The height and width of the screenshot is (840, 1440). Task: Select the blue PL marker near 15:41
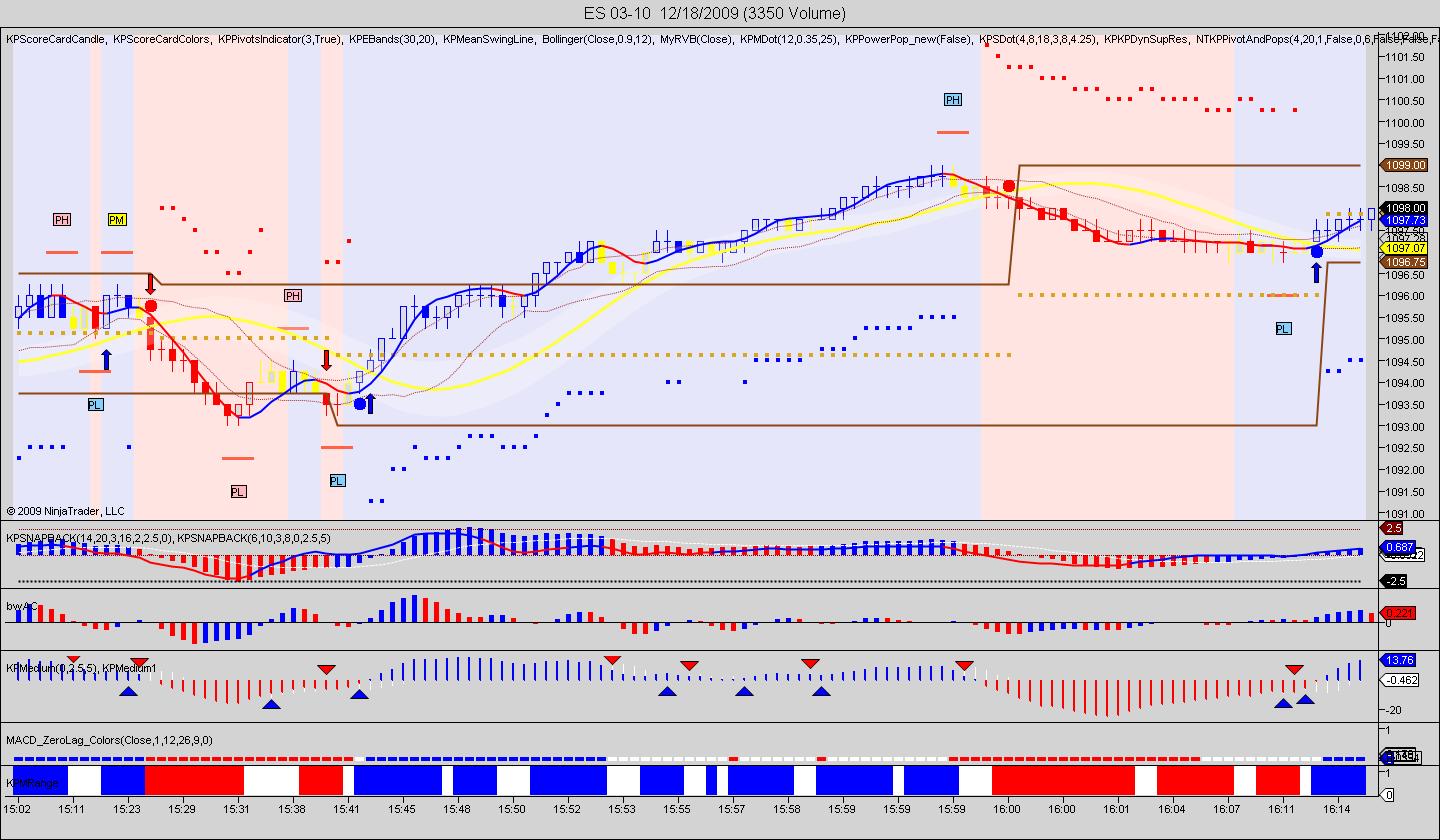click(337, 481)
